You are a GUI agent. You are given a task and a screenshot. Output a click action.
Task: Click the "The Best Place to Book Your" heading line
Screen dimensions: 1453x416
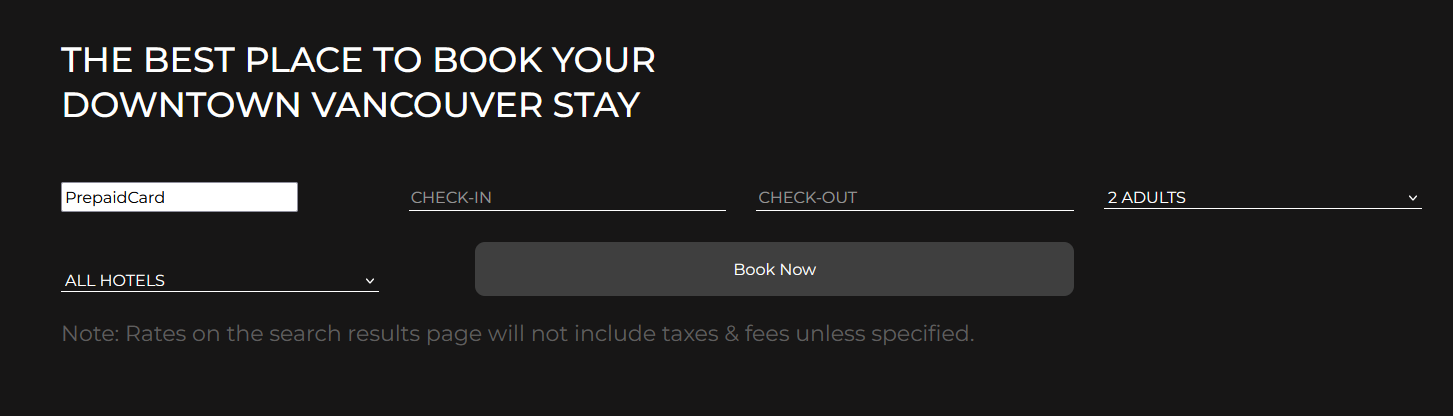358,60
